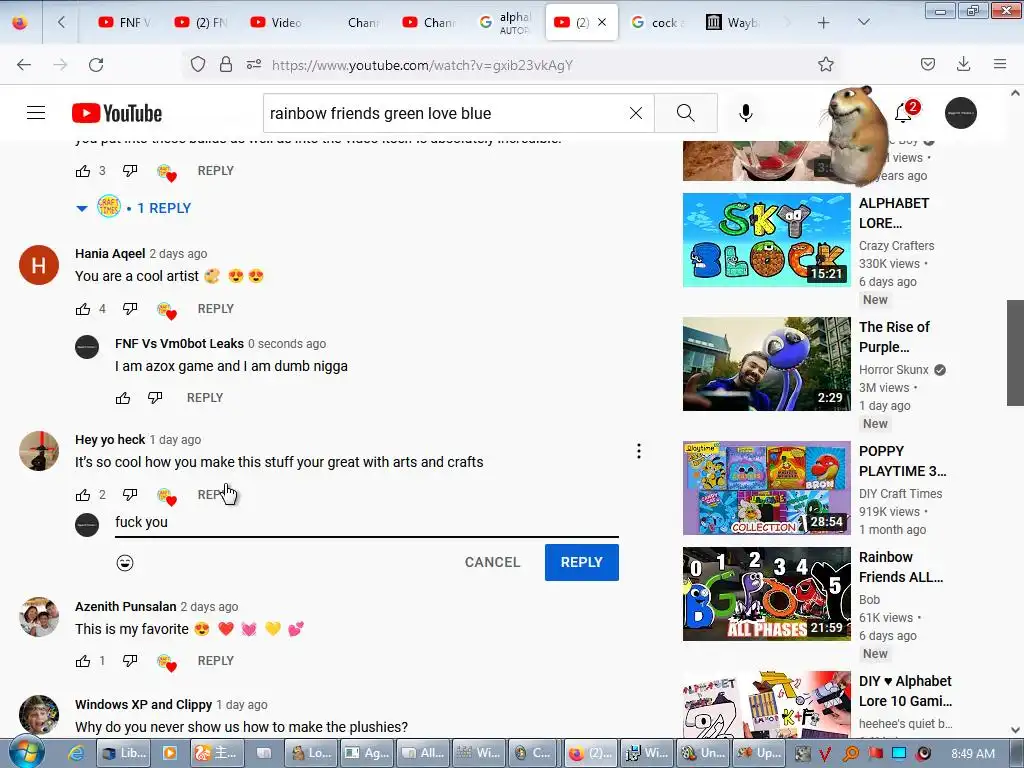Open the three-dot menu on Hey yo heck comment
Viewport: 1024px width, 768px height.
coord(639,451)
